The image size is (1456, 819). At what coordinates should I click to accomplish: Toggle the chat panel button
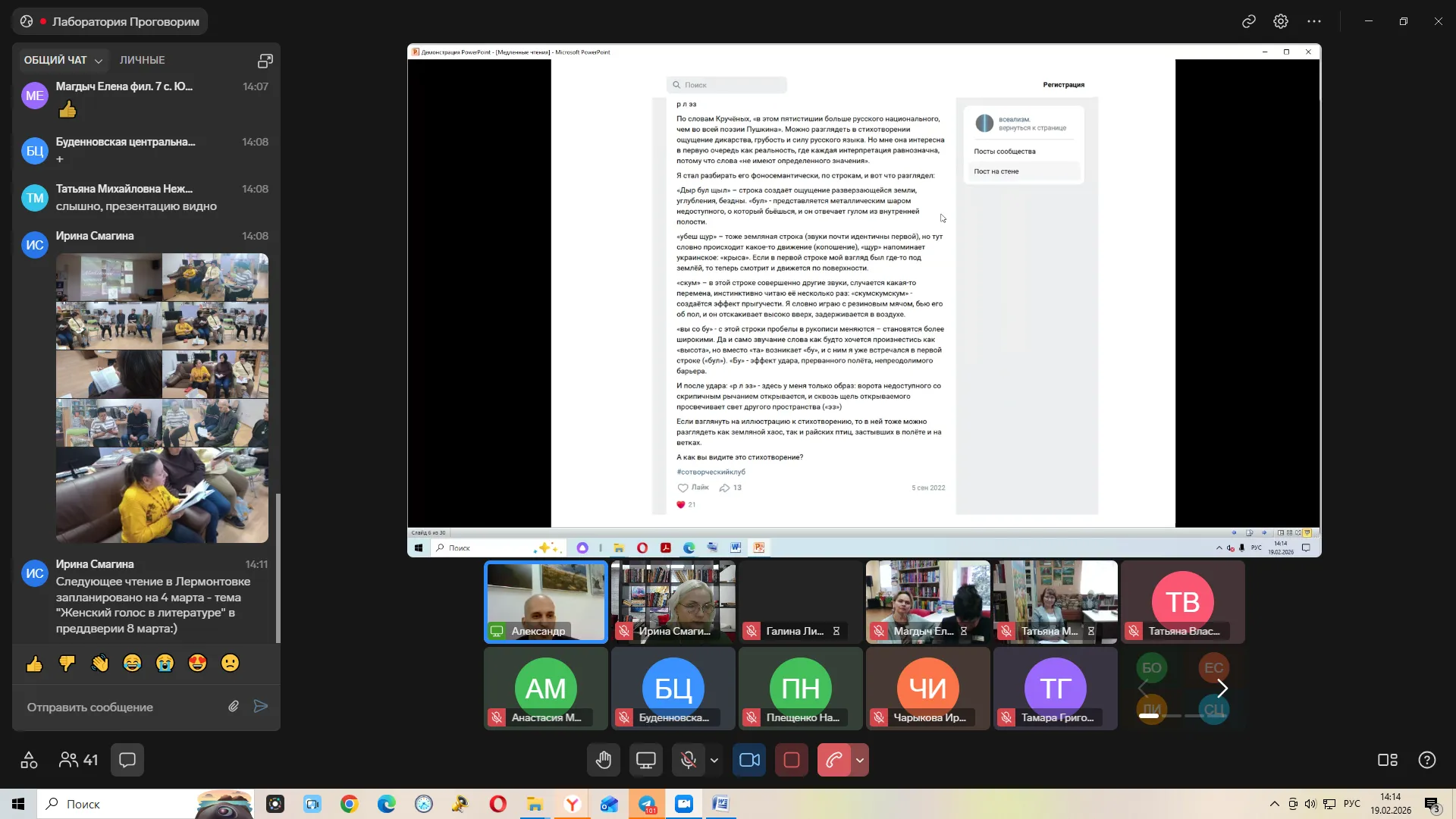point(127,760)
